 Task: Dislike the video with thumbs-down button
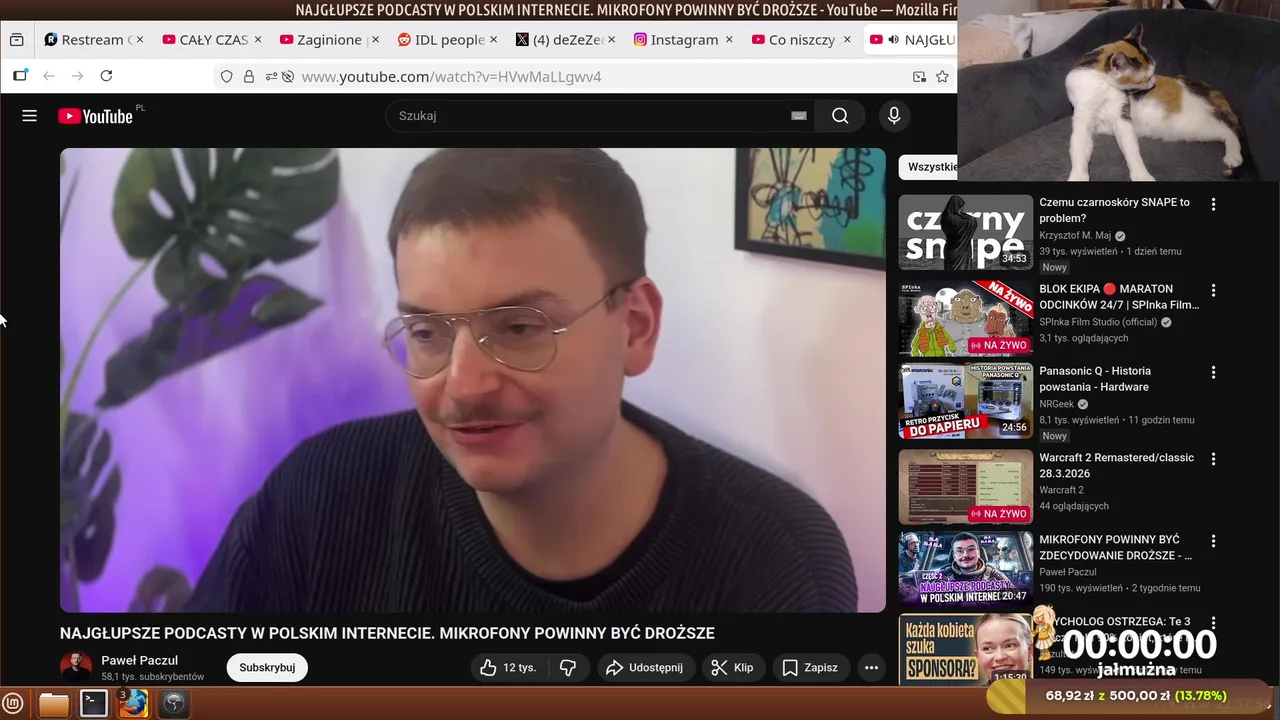point(568,668)
